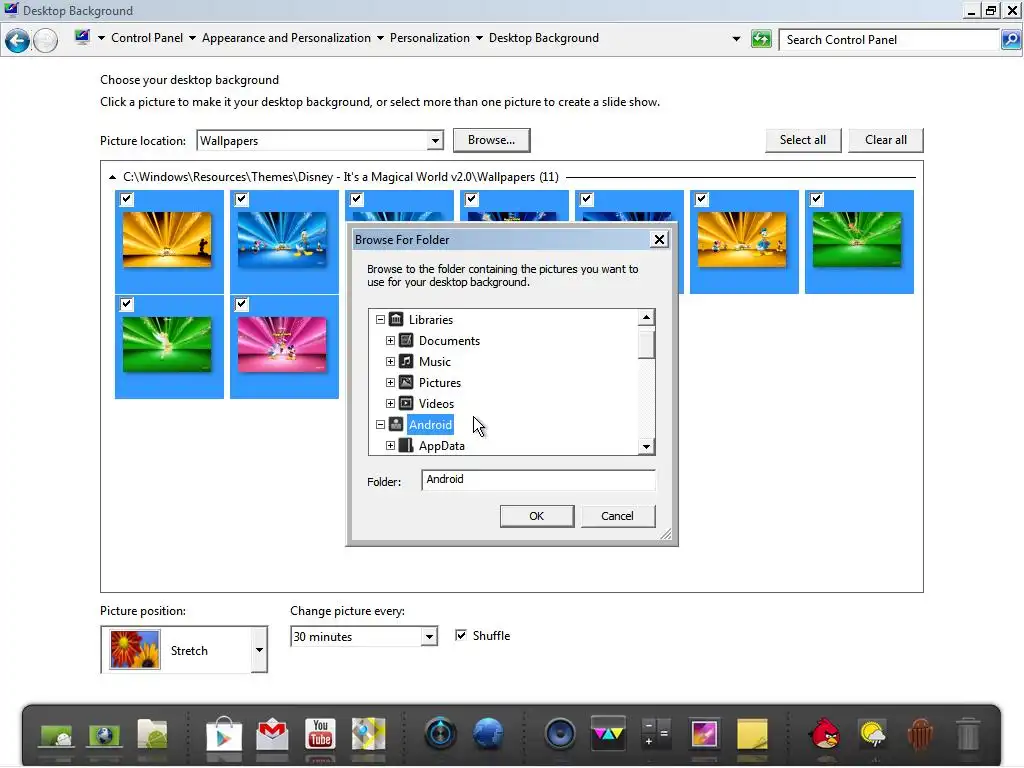Open dropdown arrow after Appearance and Personalization
This screenshot has width=1024, height=768.
(x=380, y=38)
